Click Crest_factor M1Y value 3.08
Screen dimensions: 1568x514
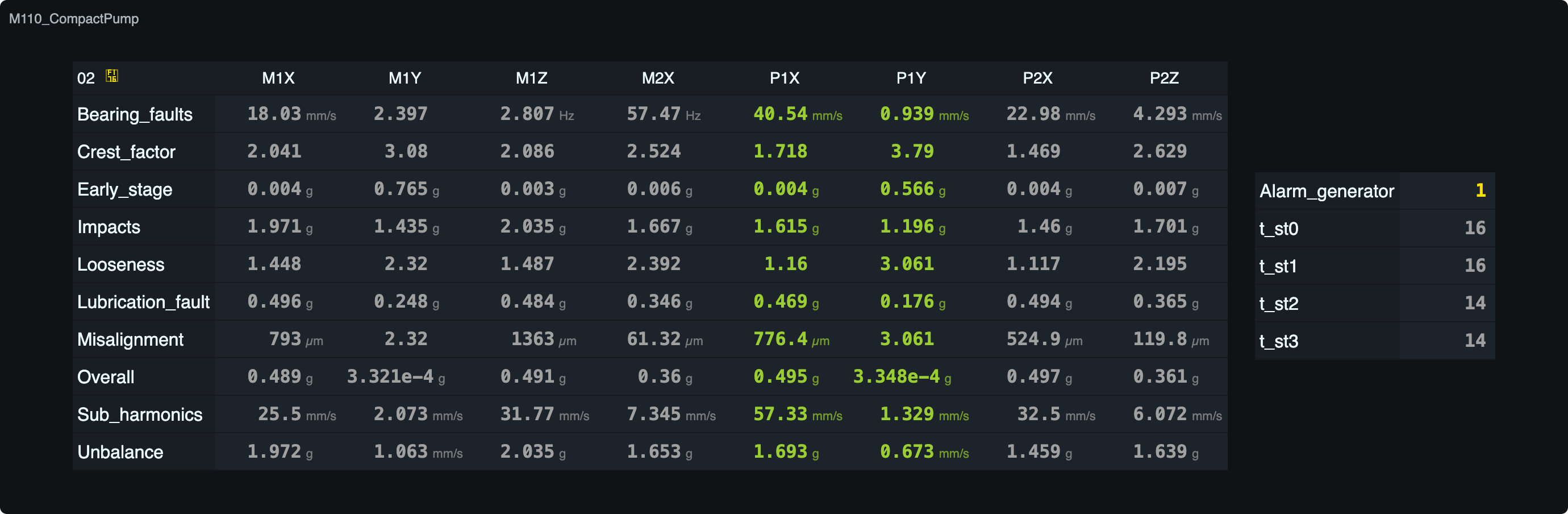406,152
